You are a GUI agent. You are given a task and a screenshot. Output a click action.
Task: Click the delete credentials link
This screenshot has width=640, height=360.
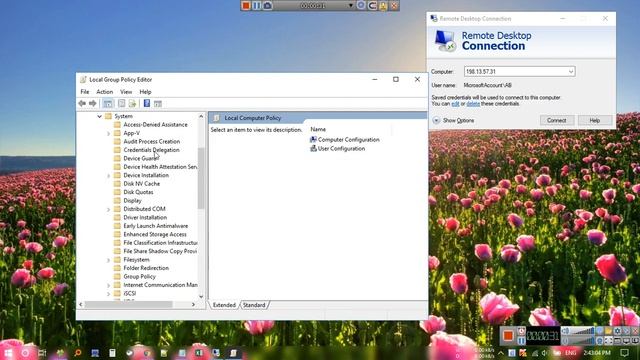473,104
